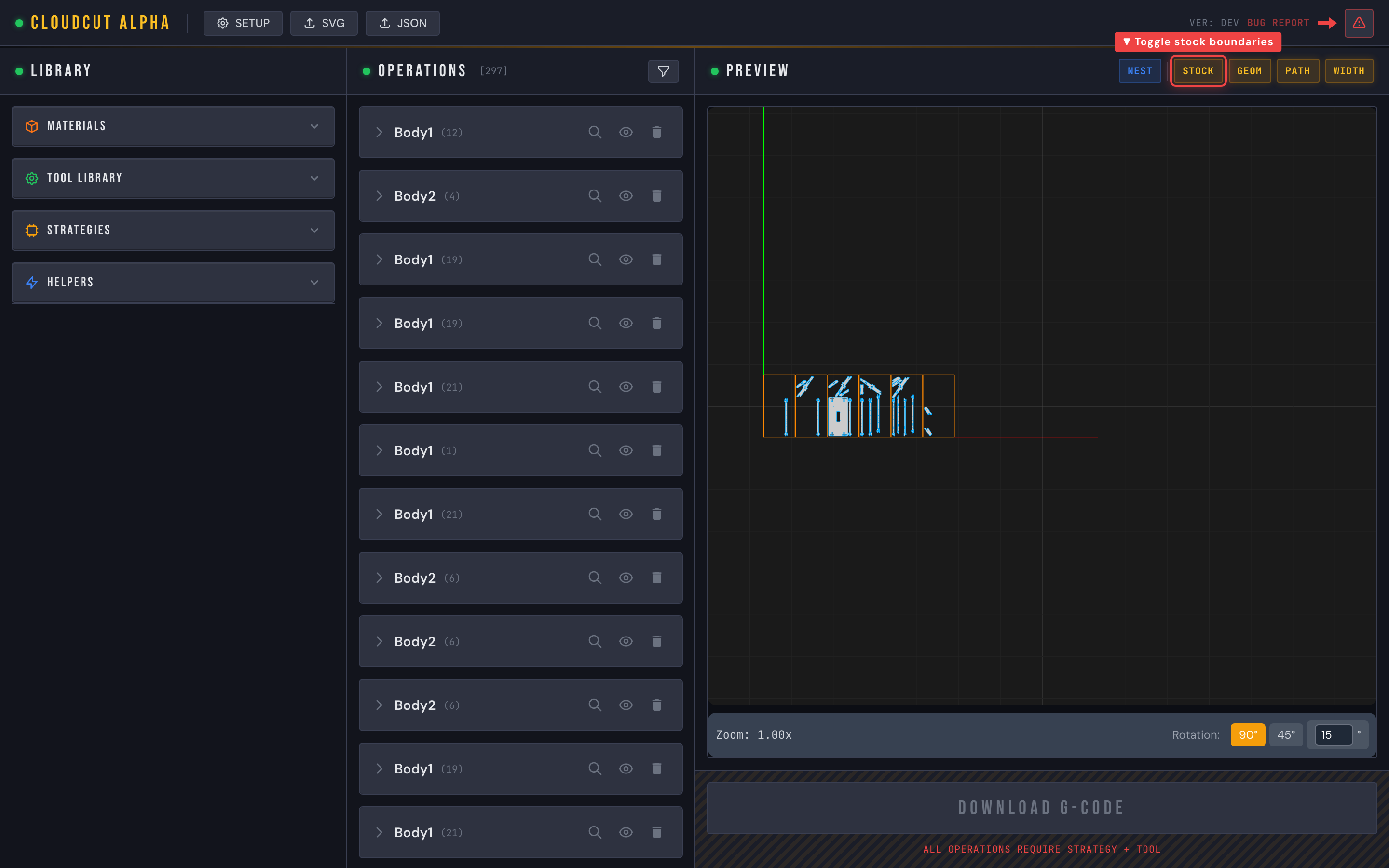
Task: Expand the Body1 (12) operation group
Action: (x=379, y=132)
